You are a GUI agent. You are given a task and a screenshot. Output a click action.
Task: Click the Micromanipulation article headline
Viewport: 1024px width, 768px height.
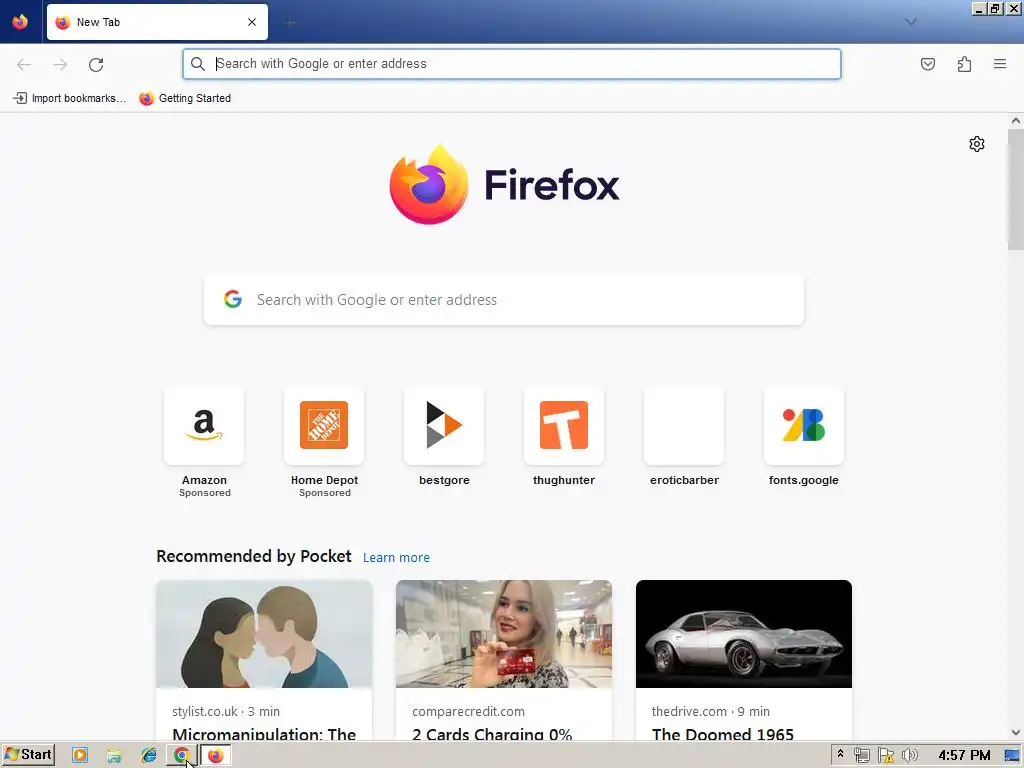click(264, 733)
